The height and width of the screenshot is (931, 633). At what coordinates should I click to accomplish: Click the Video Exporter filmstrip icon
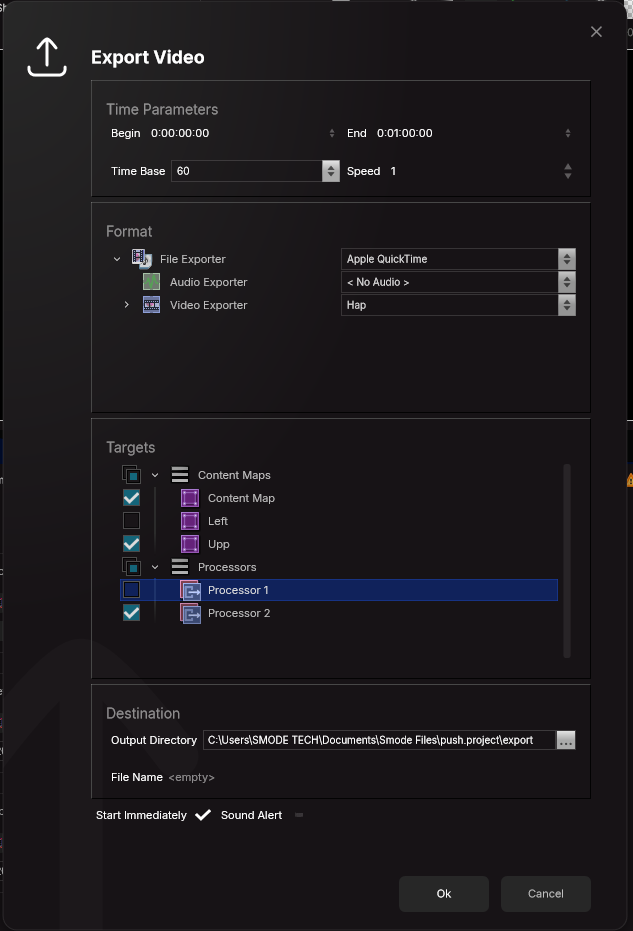151,305
